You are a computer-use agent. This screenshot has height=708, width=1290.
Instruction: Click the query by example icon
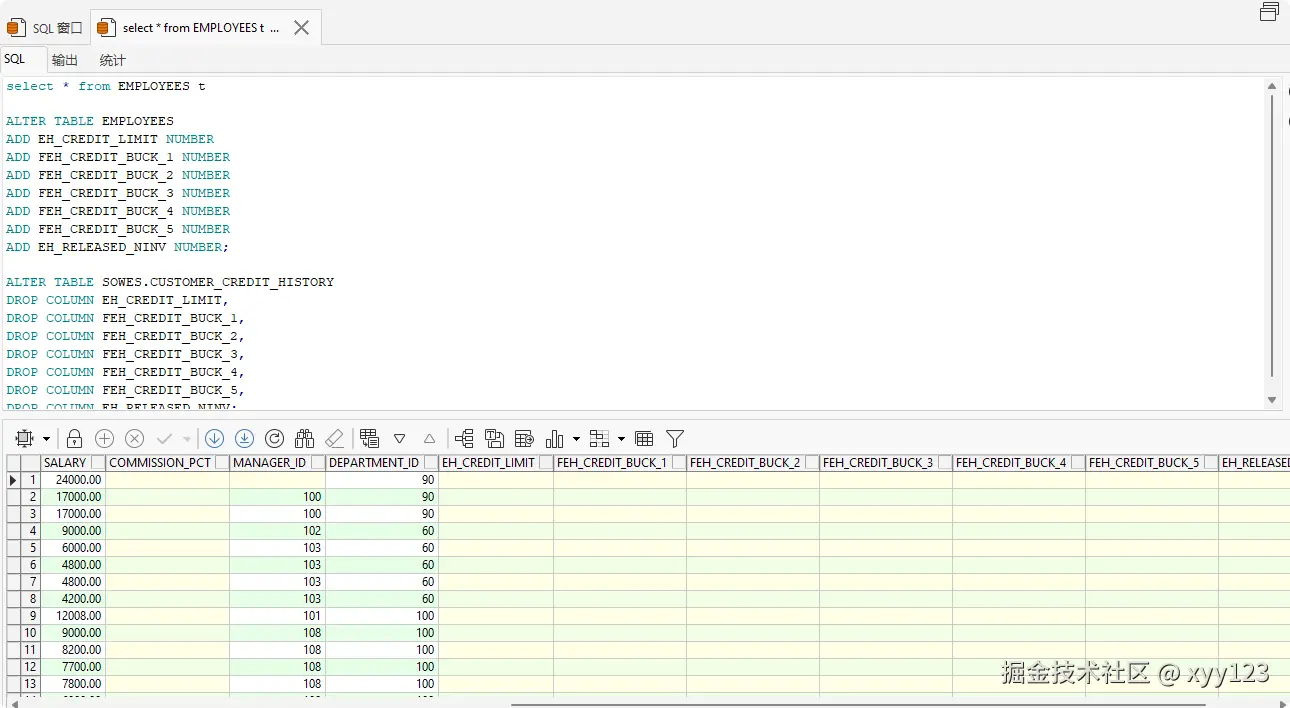coord(369,438)
